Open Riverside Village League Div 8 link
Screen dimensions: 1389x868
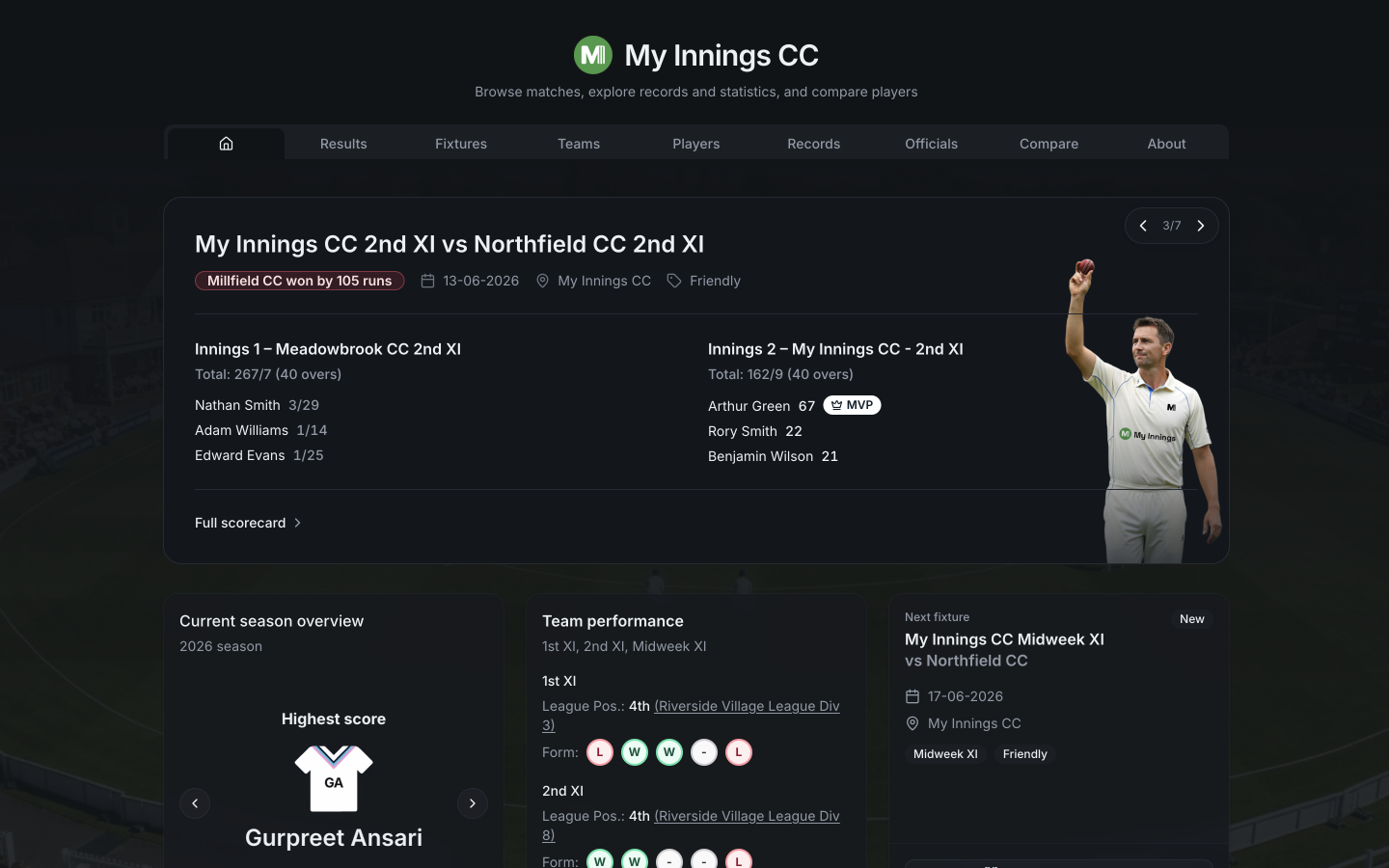click(691, 826)
